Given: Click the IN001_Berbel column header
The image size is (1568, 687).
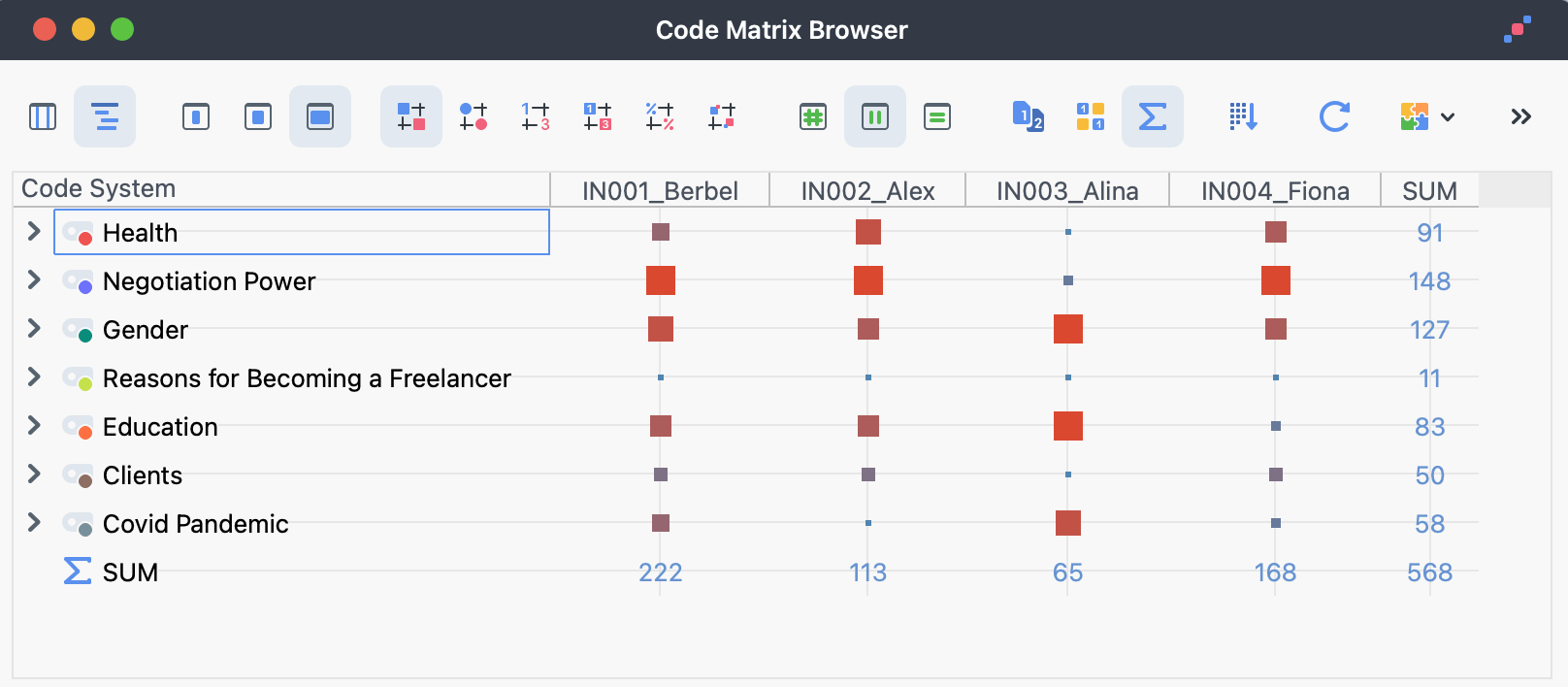Looking at the screenshot, I should pos(660,191).
